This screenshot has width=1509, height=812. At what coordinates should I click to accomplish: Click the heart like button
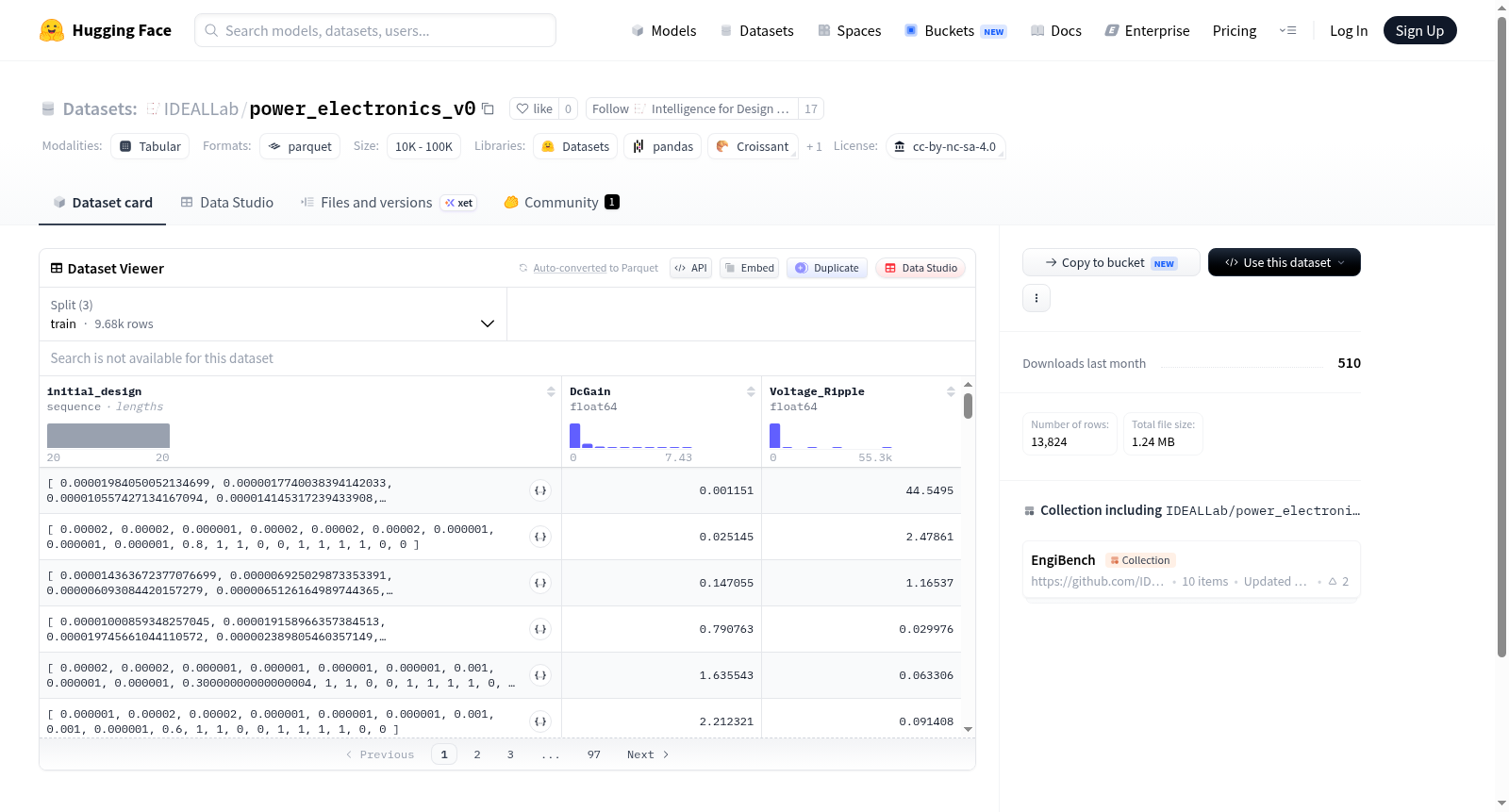(x=534, y=108)
